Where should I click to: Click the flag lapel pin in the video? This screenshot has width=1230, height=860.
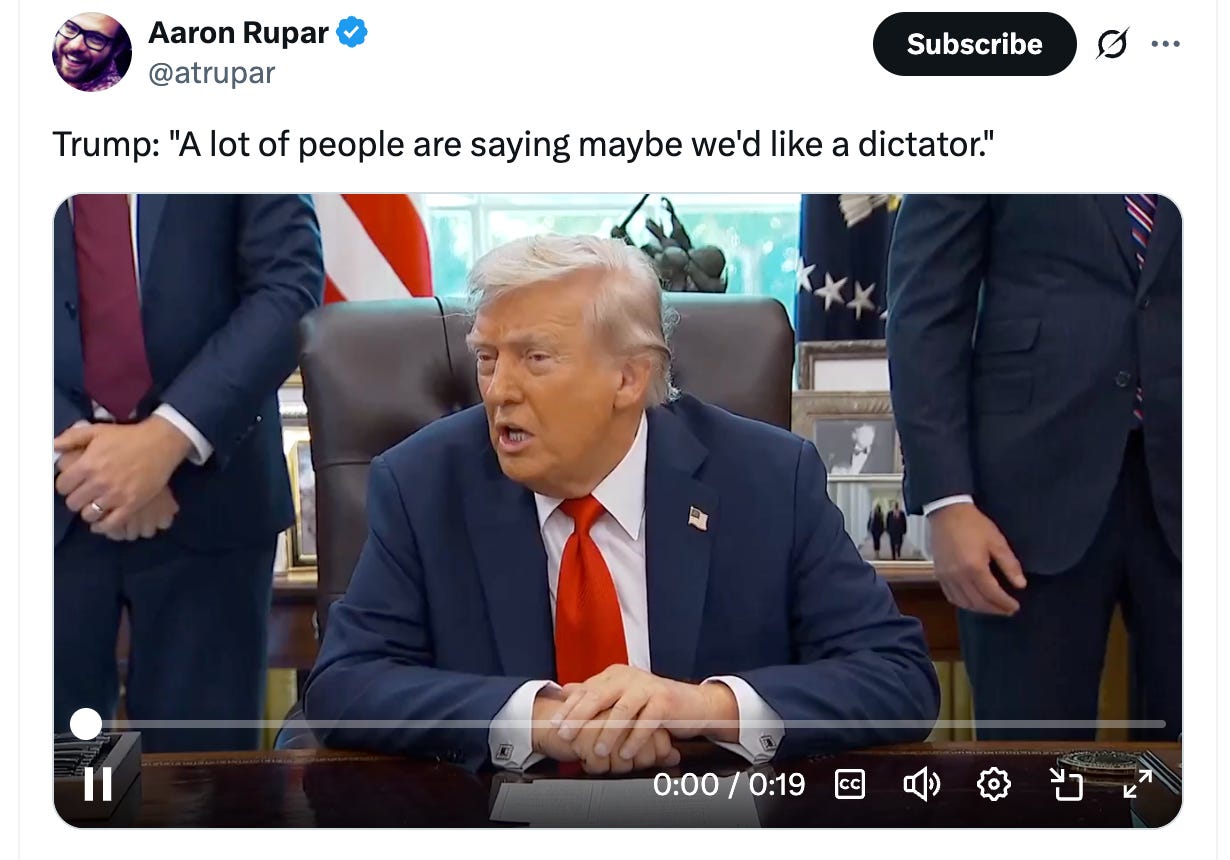click(x=698, y=518)
